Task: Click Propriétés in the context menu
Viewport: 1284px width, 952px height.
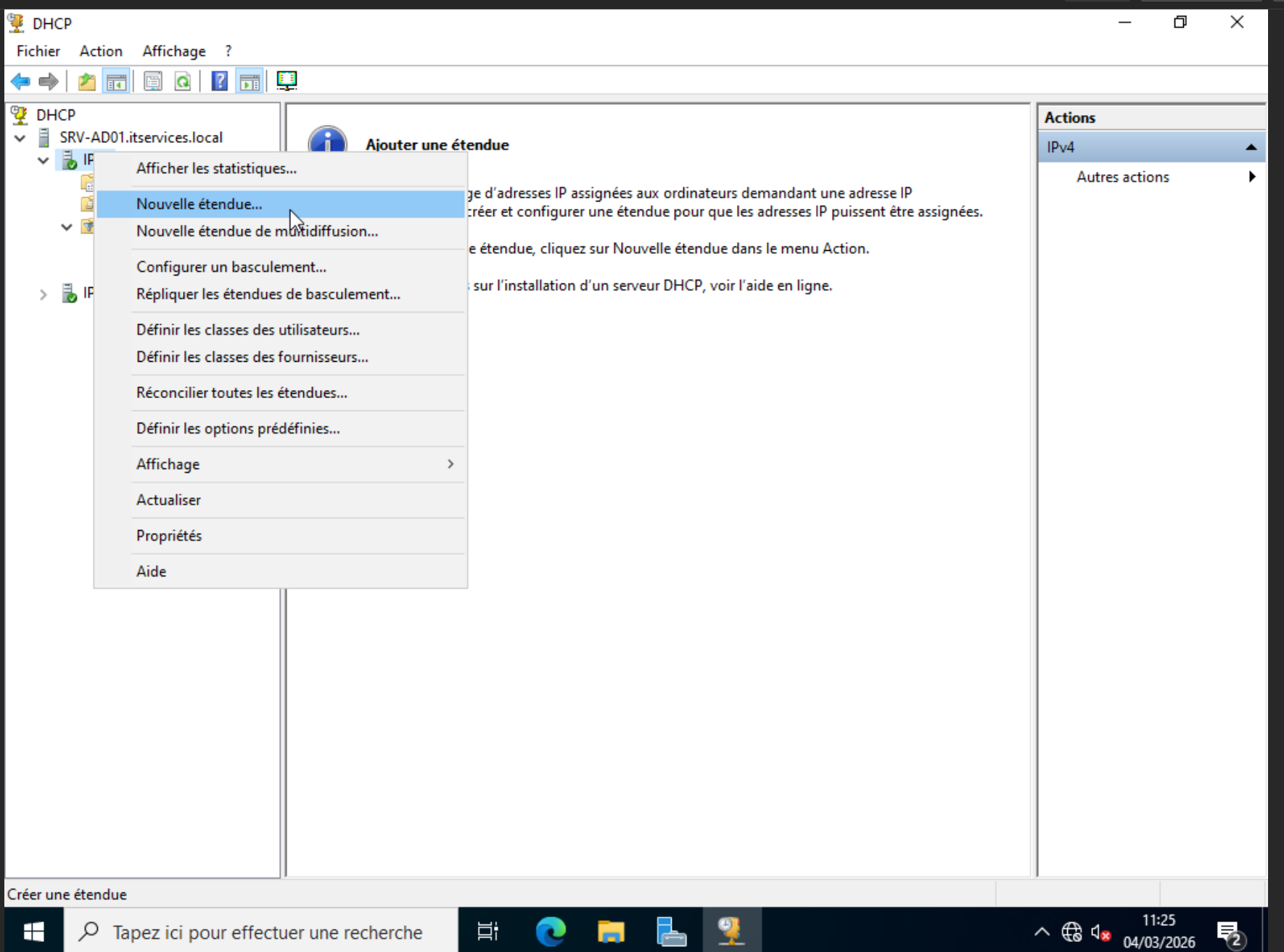Action: tap(169, 536)
